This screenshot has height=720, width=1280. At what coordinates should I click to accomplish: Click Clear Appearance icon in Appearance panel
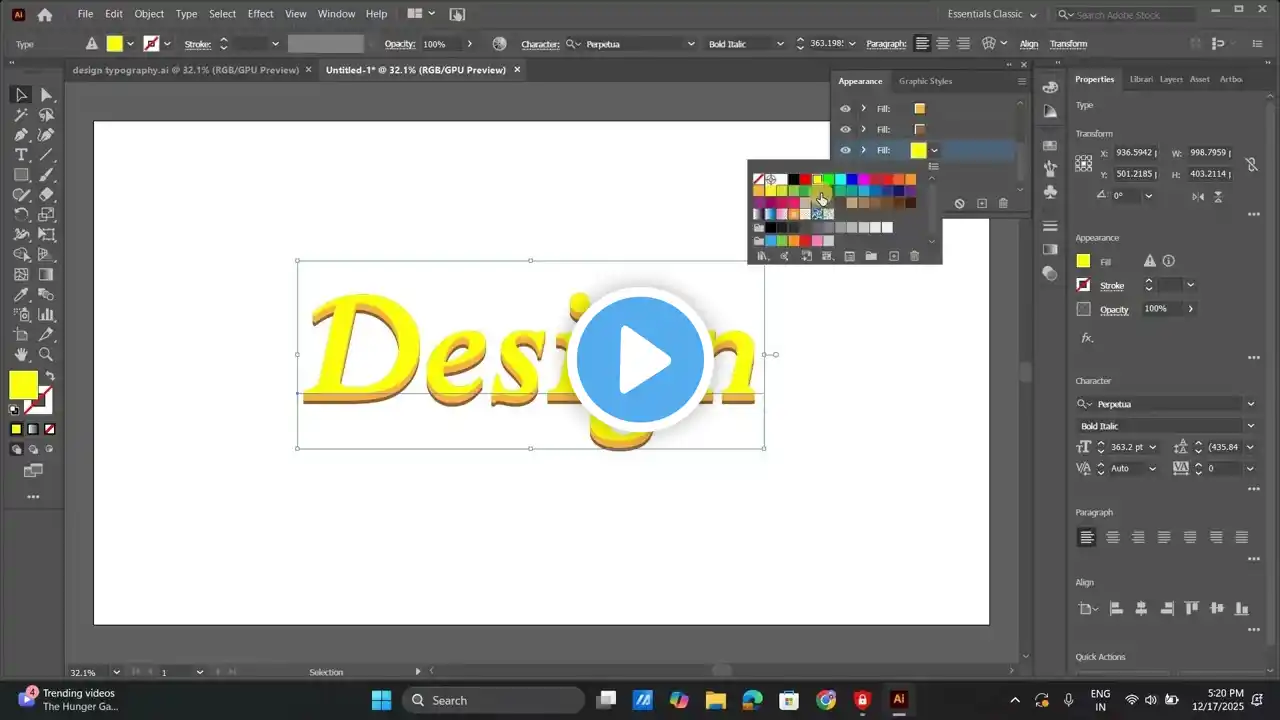tap(959, 204)
